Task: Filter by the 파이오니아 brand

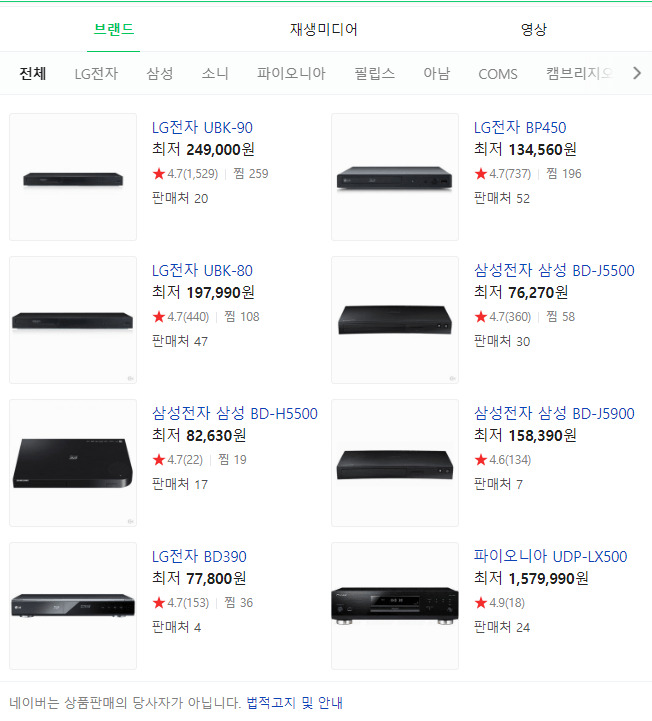Action: [x=291, y=73]
